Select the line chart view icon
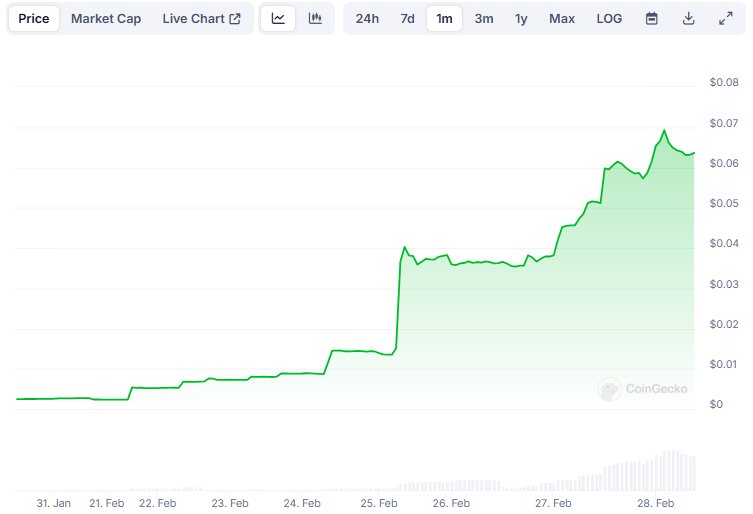This screenshot has width=753, height=514. point(278,19)
